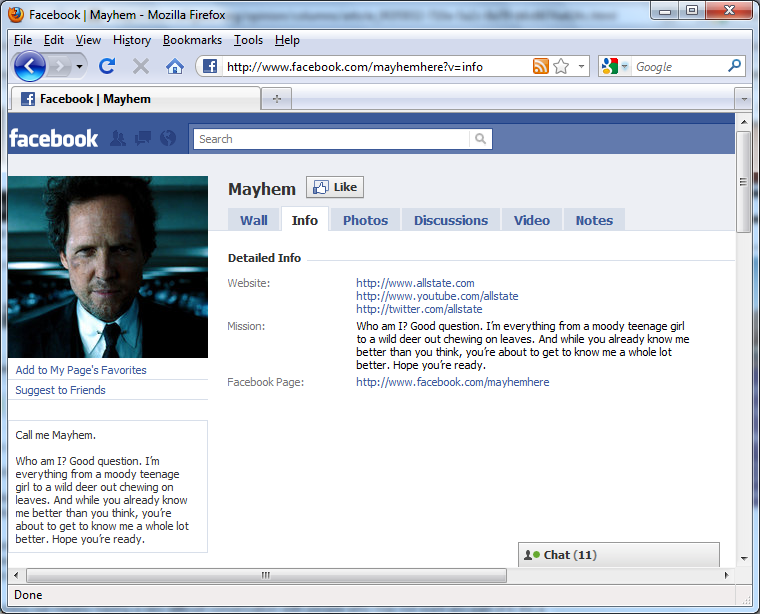Screen dimensions: 760x614
Task: Open the History menu
Action: pos(132,40)
